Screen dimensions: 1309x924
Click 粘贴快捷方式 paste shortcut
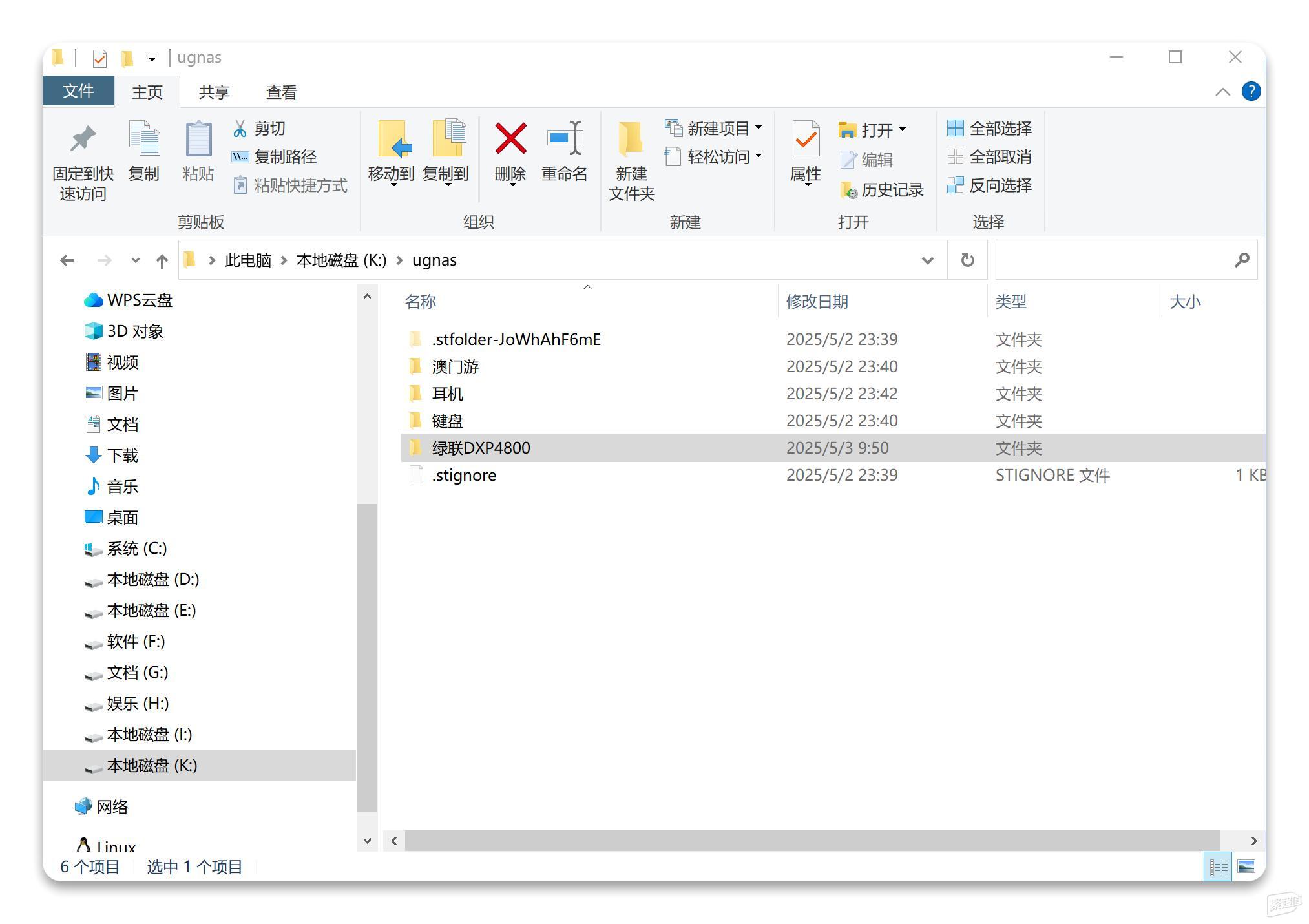pos(289,185)
